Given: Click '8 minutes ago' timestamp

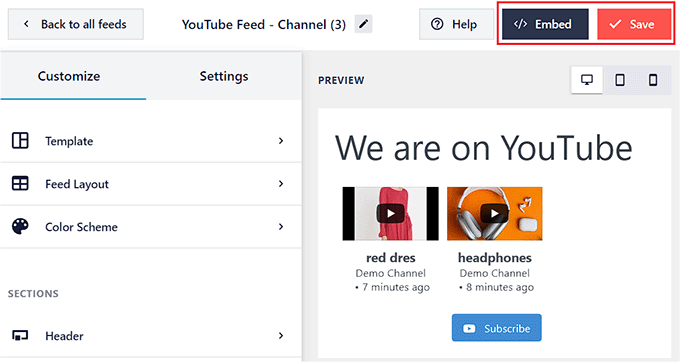Looking at the screenshot, I should coord(500,287).
